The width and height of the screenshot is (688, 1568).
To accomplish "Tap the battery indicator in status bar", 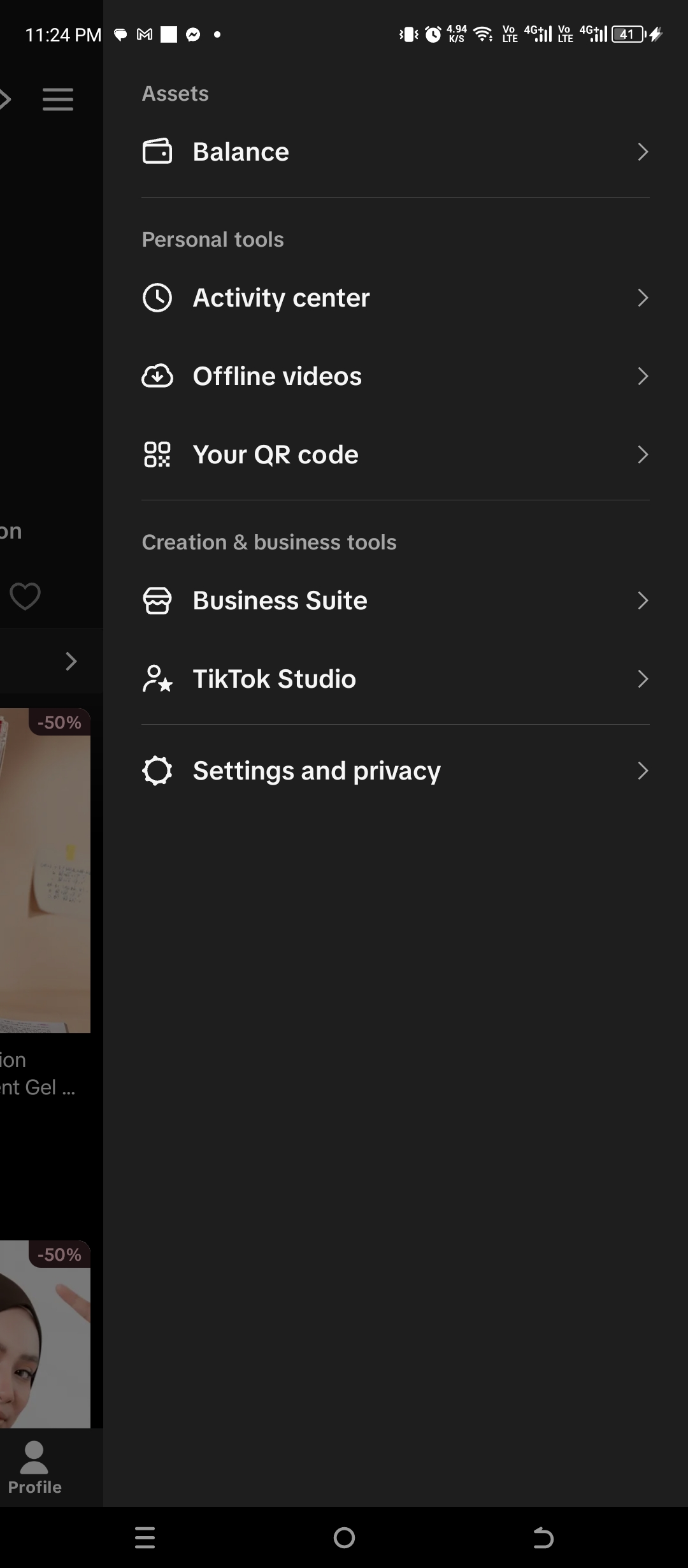I will coord(629,34).
